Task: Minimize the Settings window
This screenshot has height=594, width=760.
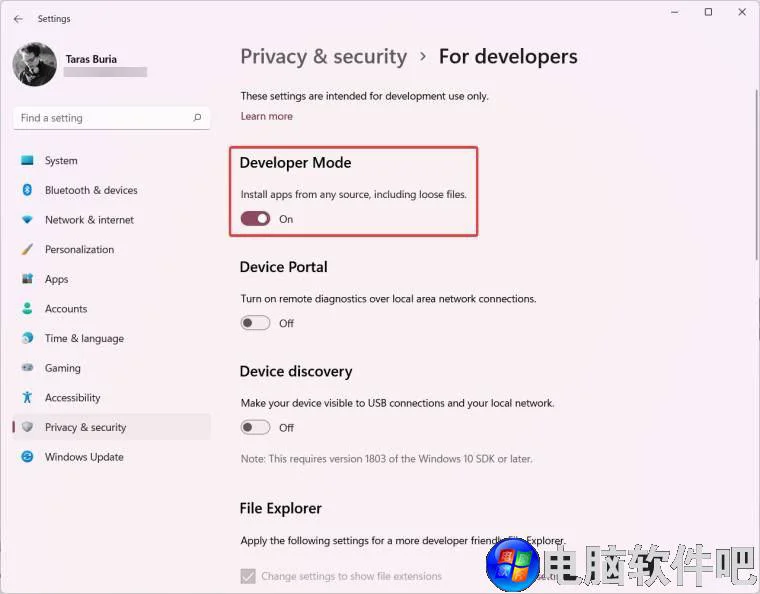Action: point(675,12)
